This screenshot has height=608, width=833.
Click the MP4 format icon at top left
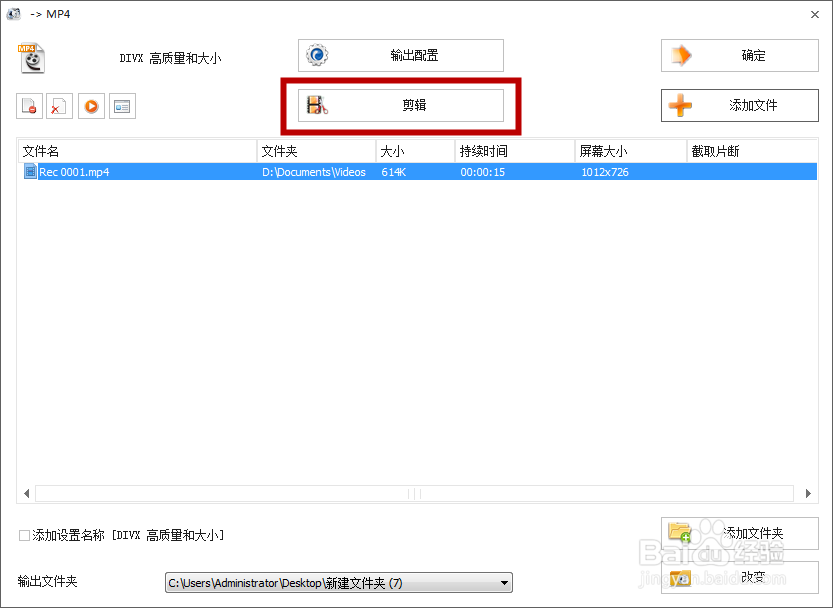31,58
